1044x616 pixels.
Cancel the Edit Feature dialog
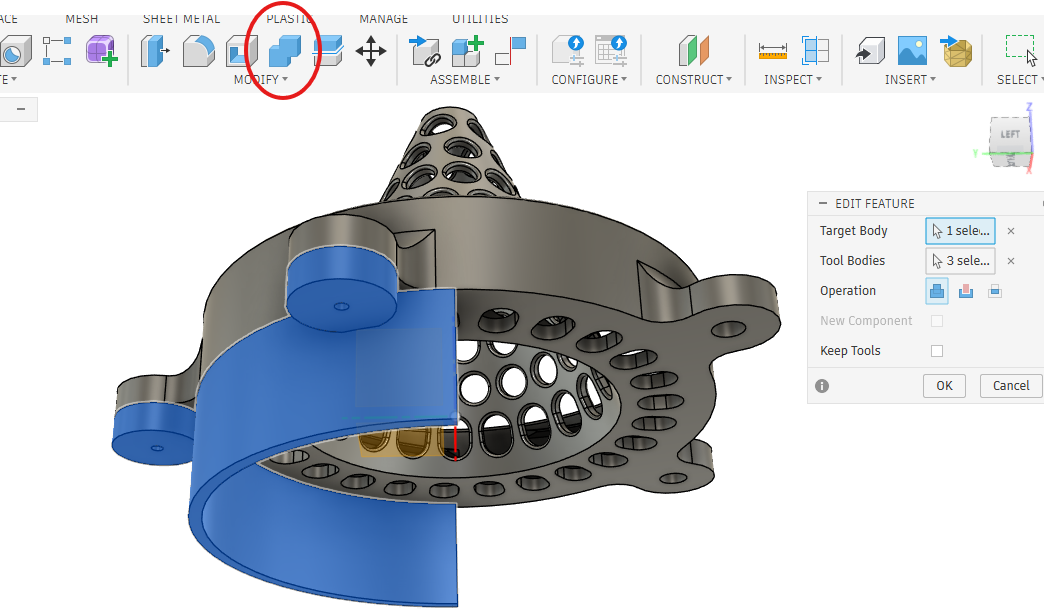(1010, 385)
